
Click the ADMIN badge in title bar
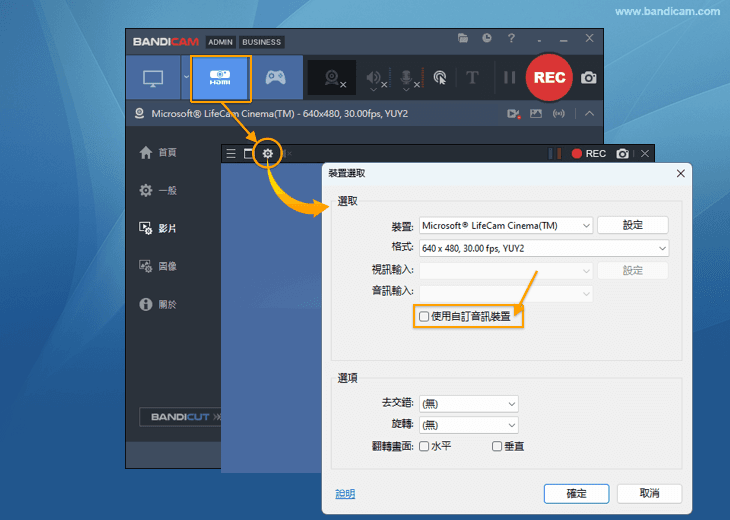coord(220,42)
